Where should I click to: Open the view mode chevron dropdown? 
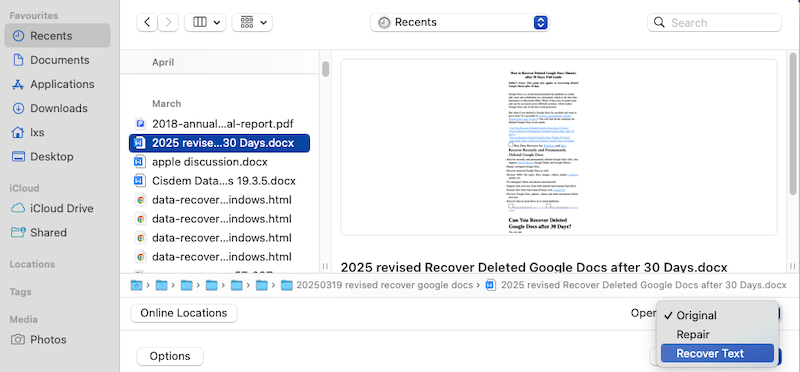(x=216, y=22)
